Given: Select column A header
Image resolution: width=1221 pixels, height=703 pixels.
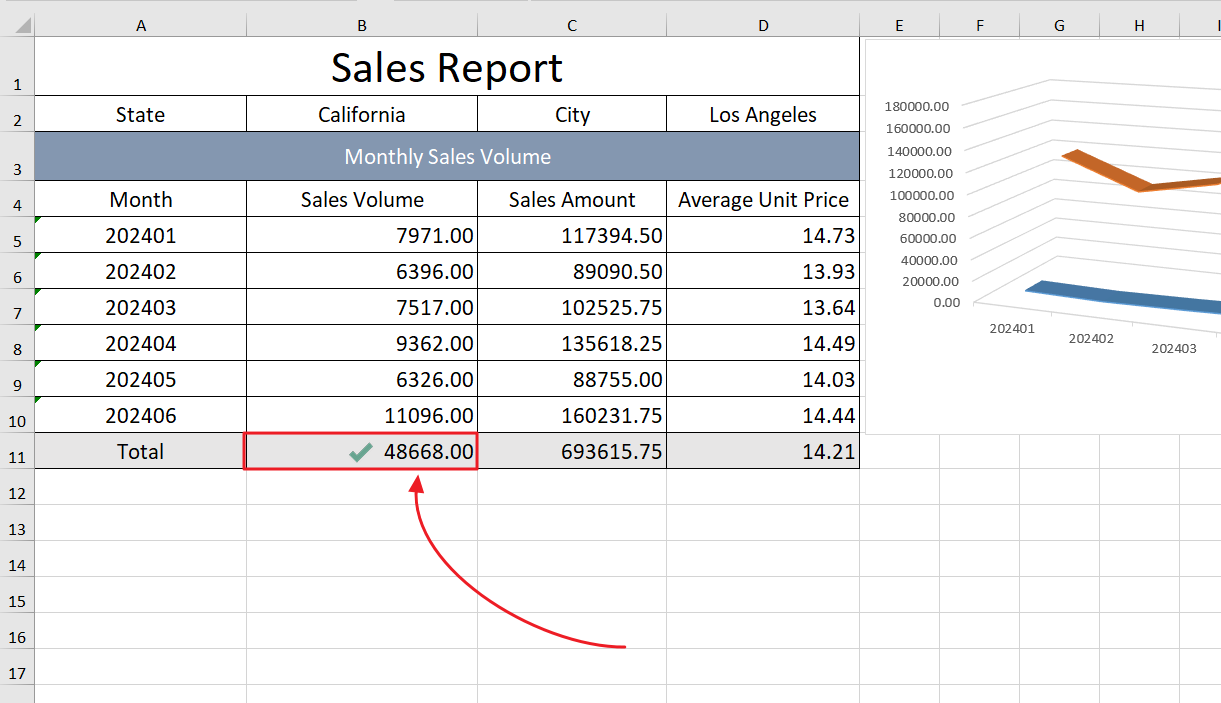Looking at the screenshot, I should click(x=141, y=26).
